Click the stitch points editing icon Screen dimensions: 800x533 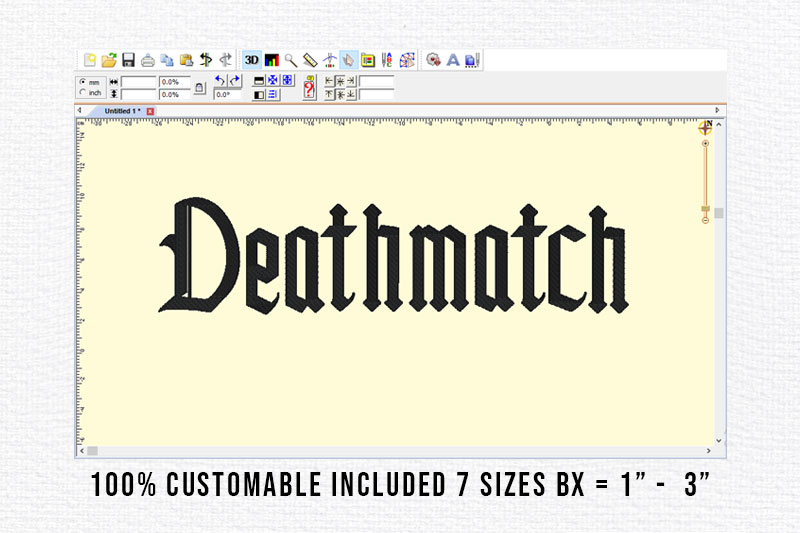pyautogui.click(x=407, y=60)
